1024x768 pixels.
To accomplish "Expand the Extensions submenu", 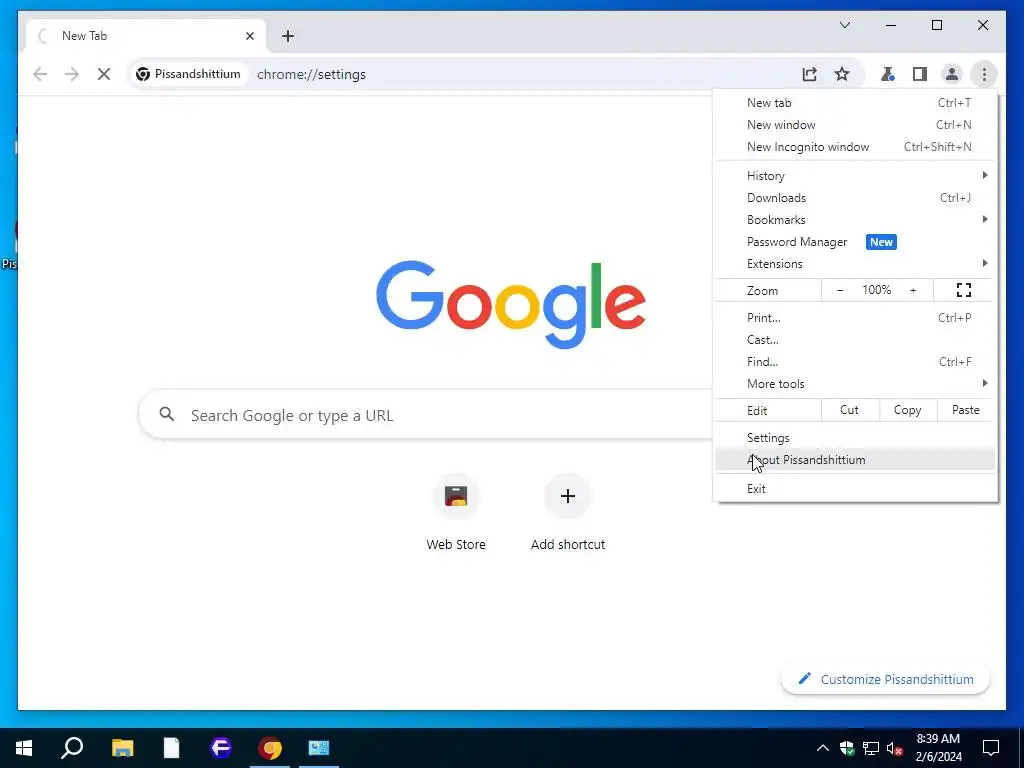I will coord(855,264).
